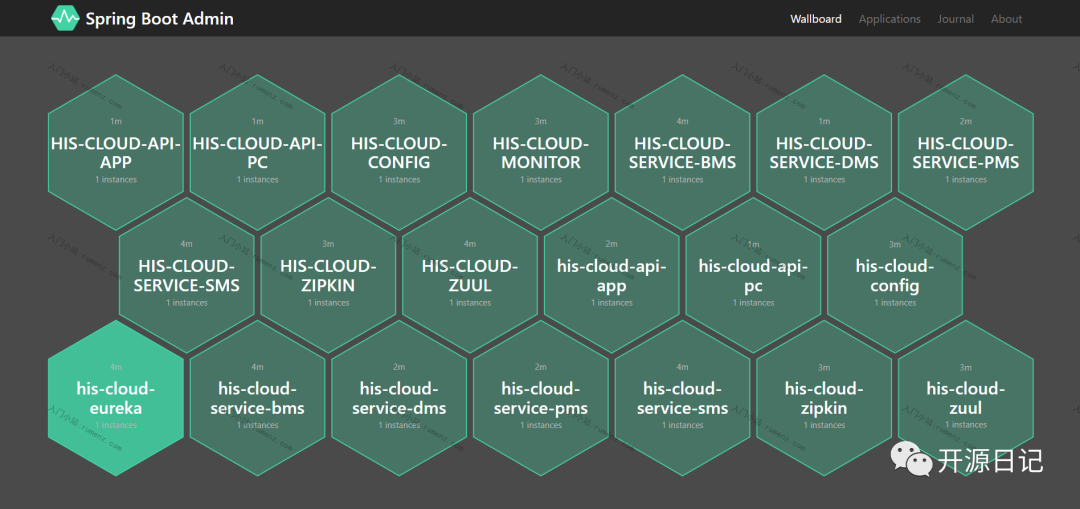The image size is (1080, 509).
Task: Click the Spring Boot Admin logo icon
Action: (x=65, y=19)
